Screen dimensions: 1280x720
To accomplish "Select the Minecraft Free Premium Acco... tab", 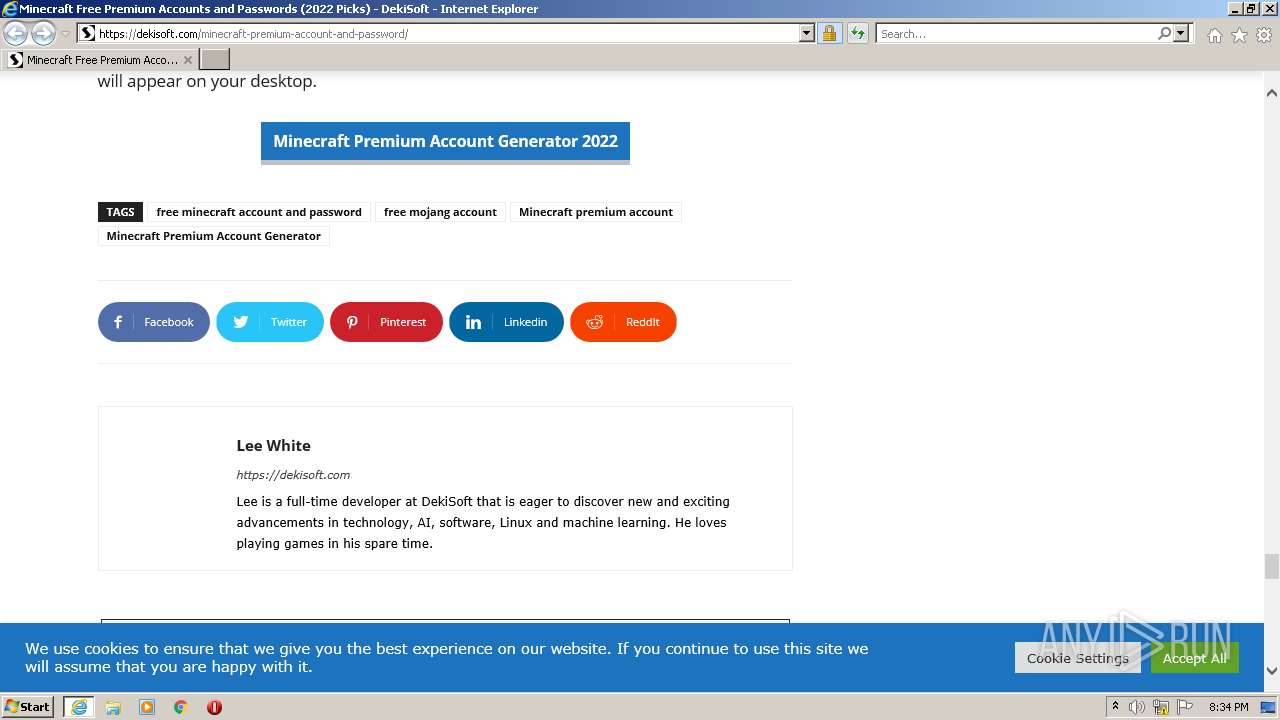I will click(100, 60).
